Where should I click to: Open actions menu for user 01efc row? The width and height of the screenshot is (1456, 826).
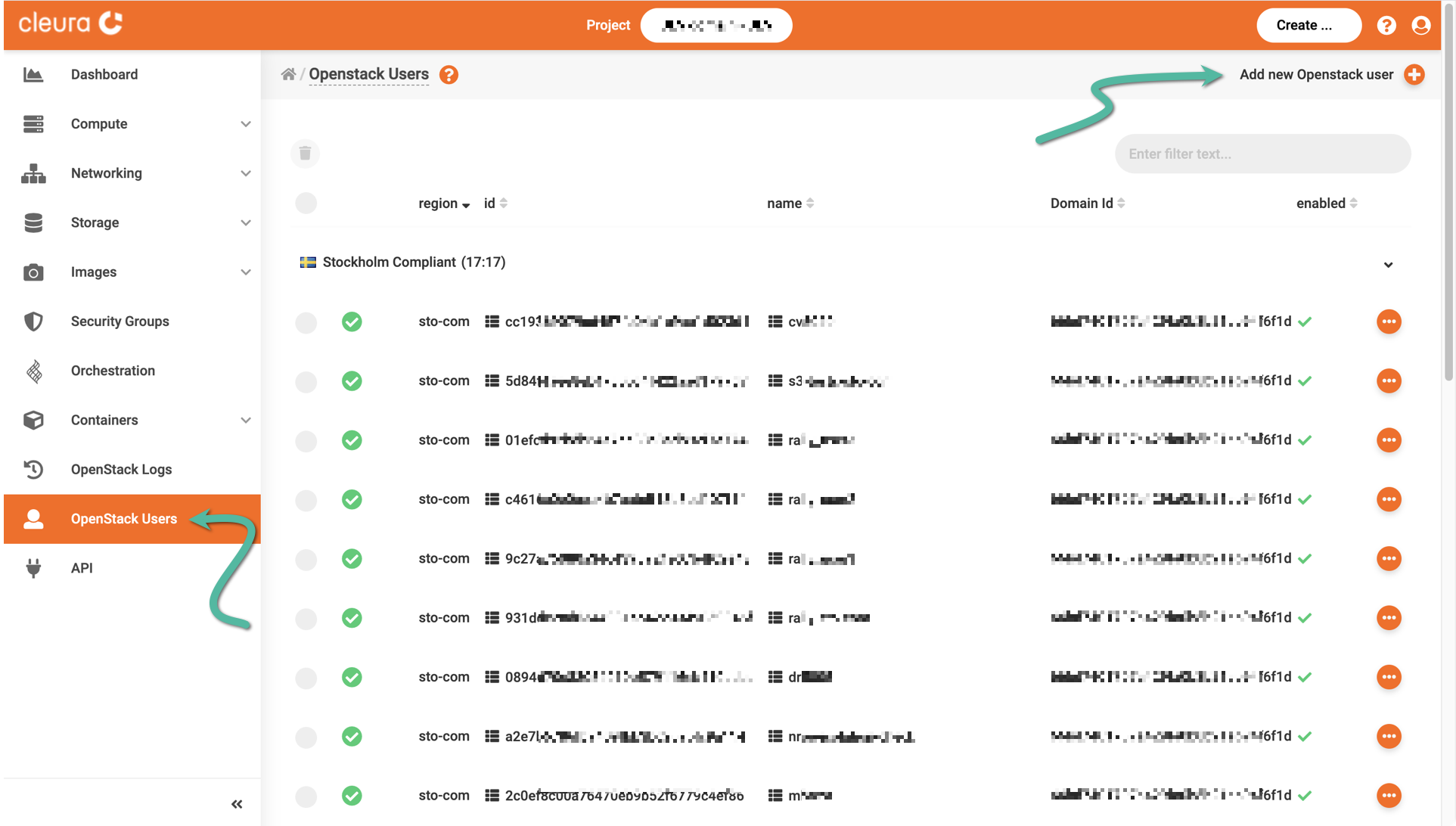1389,440
